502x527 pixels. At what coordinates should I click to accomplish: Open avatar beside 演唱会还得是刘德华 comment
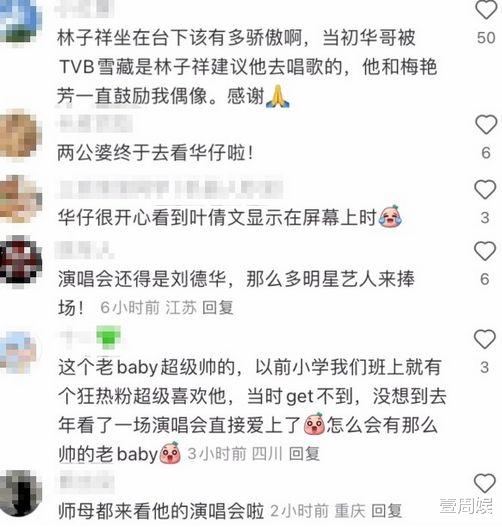20,262
